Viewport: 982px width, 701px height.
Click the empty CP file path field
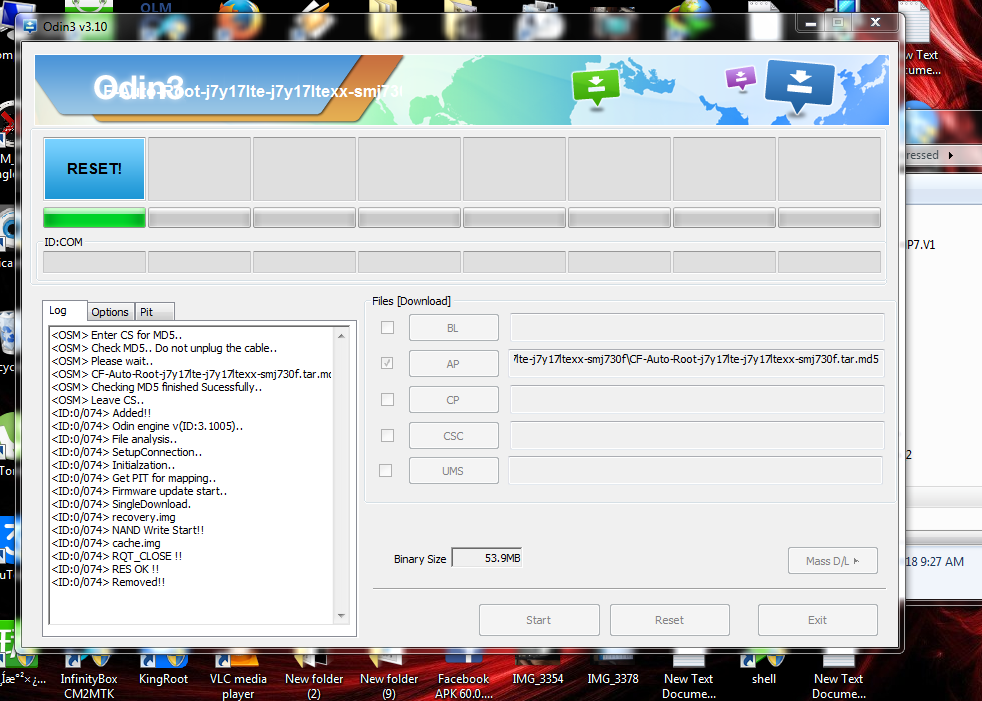tap(696, 399)
